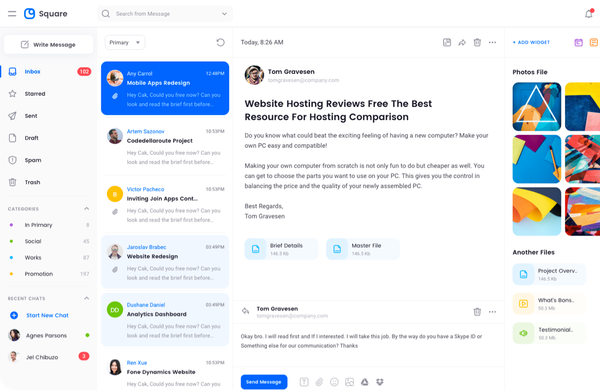Click Add Widget link
Screen dimensions: 600x390
(x=531, y=42)
